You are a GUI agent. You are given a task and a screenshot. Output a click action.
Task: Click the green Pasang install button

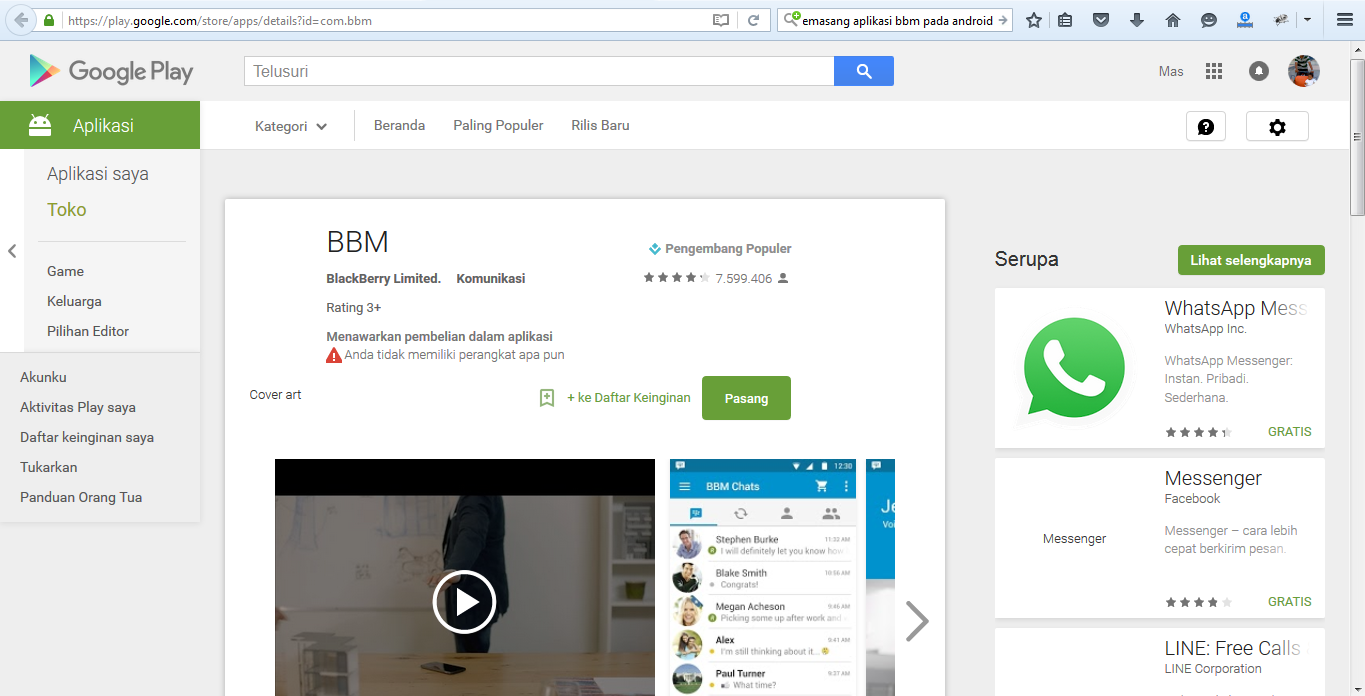746,398
